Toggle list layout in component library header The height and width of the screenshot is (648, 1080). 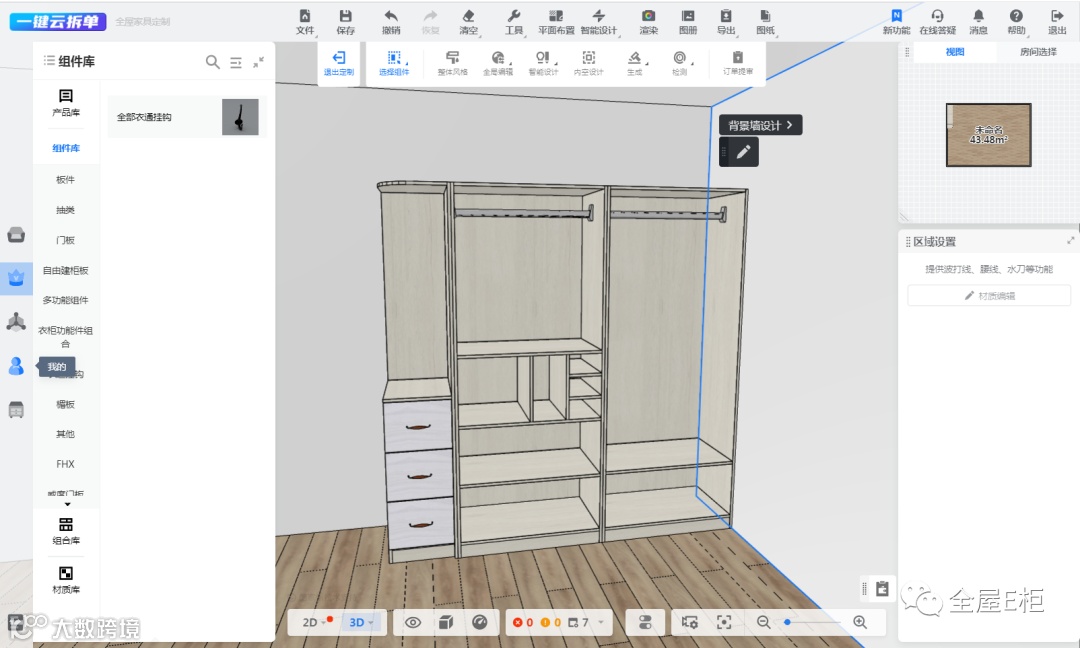[236, 62]
